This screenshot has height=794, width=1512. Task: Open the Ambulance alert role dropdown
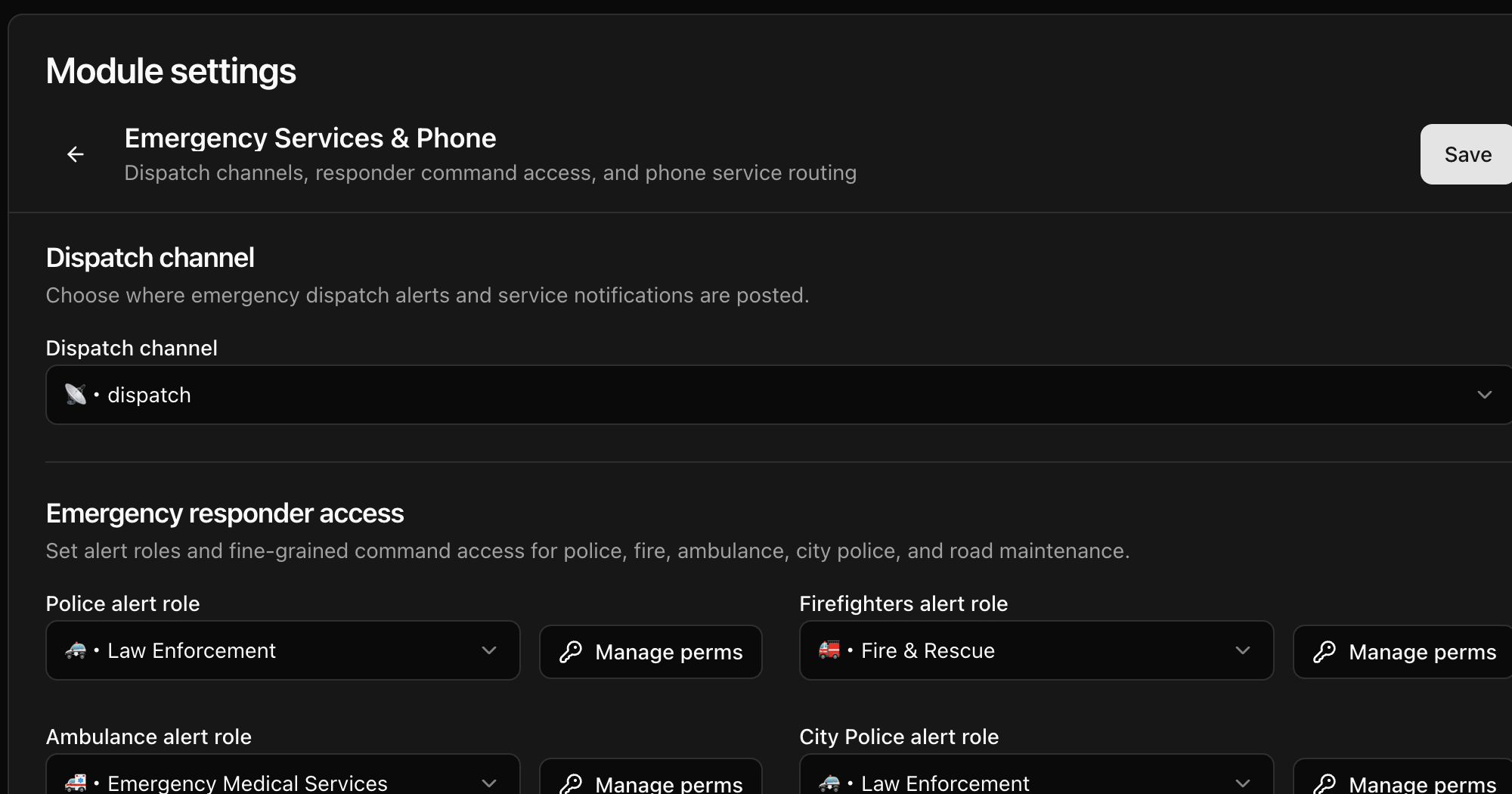point(283,774)
